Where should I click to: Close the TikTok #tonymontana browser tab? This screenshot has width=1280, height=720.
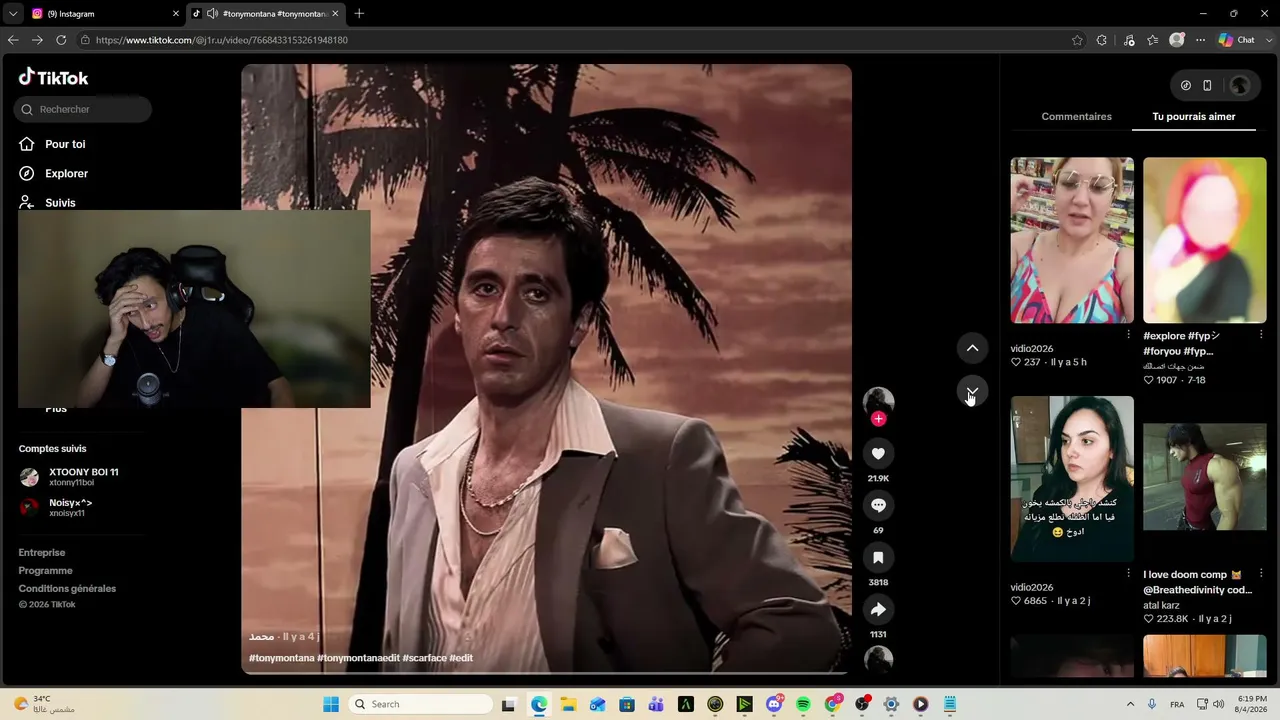point(335,14)
